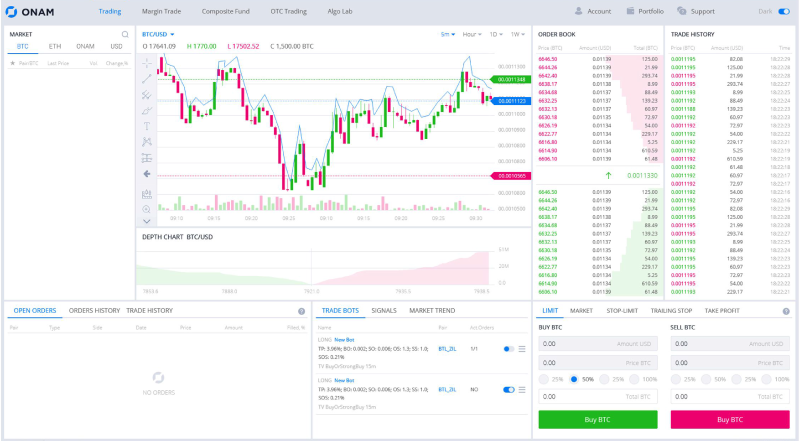The width and height of the screenshot is (800, 441).
Task: Open menu icon of first trade bot
Action: [x=522, y=349]
